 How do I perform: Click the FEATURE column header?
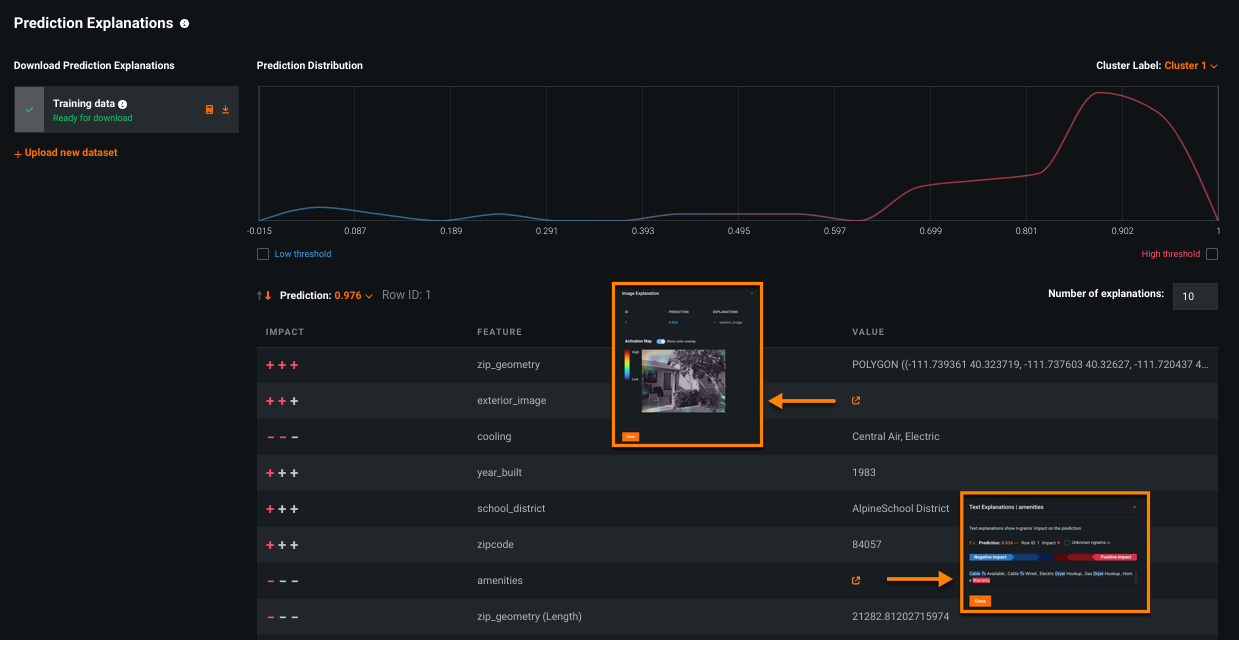tap(499, 332)
